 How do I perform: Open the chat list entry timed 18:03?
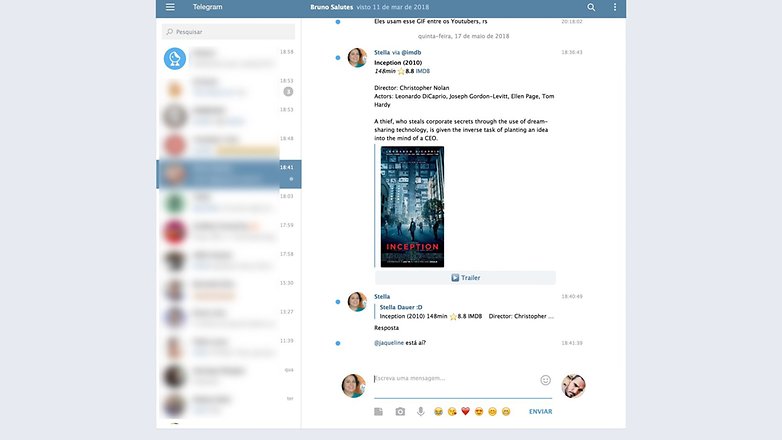tap(228, 203)
